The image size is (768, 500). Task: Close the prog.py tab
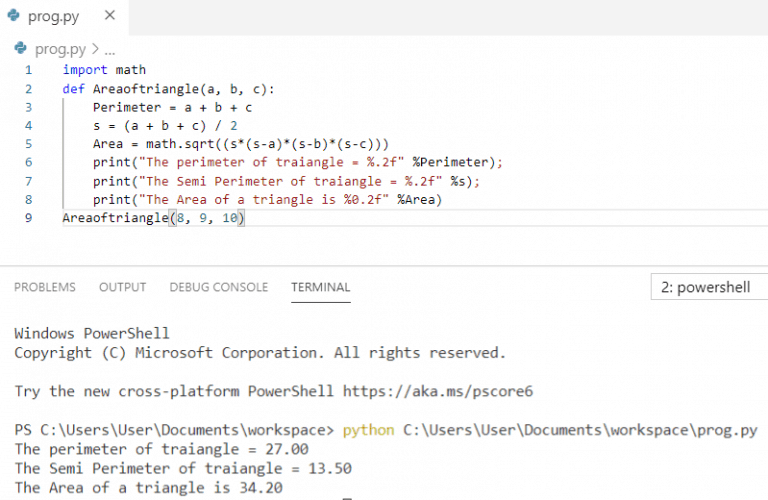coord(110,16)
